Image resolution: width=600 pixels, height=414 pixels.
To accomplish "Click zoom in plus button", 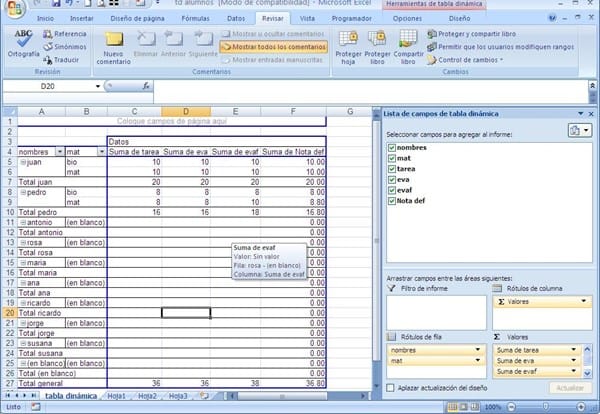I will tap(581, 407).
